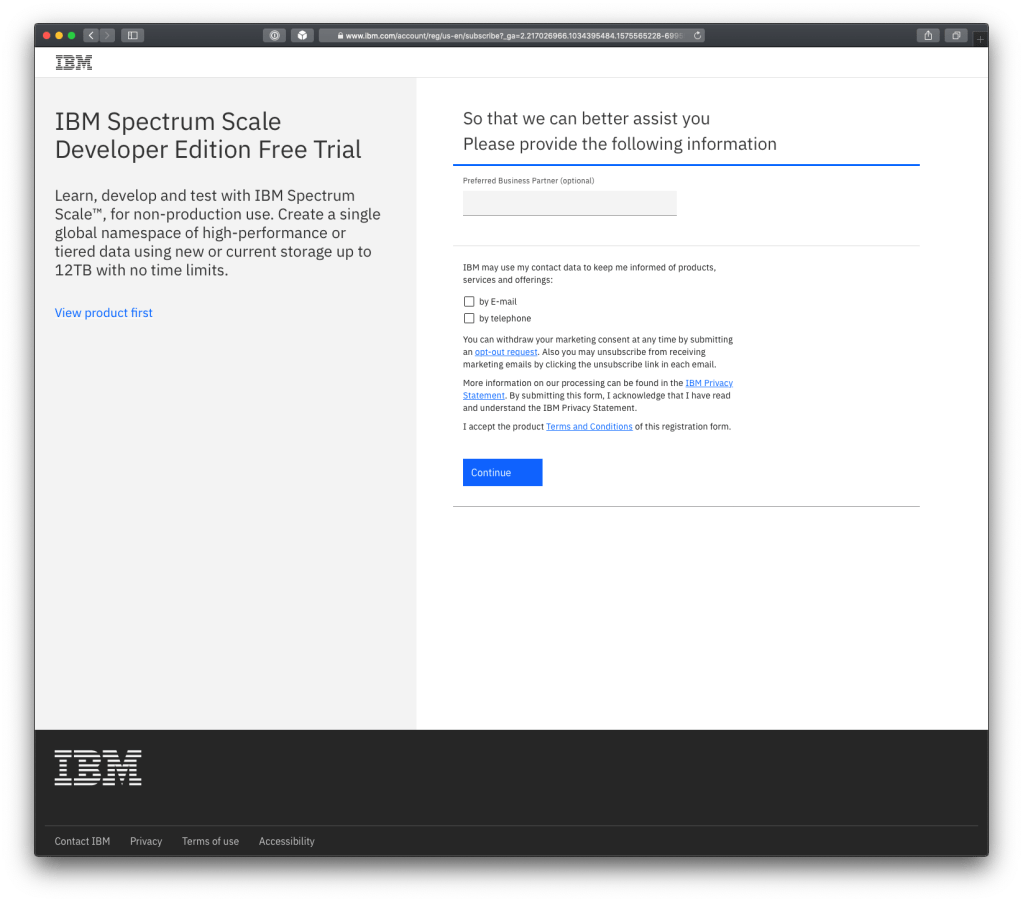Screen dimensions: 1023x902
Task: Open the "Terms and Conditions" link
Action: click(x=589, y=427)
